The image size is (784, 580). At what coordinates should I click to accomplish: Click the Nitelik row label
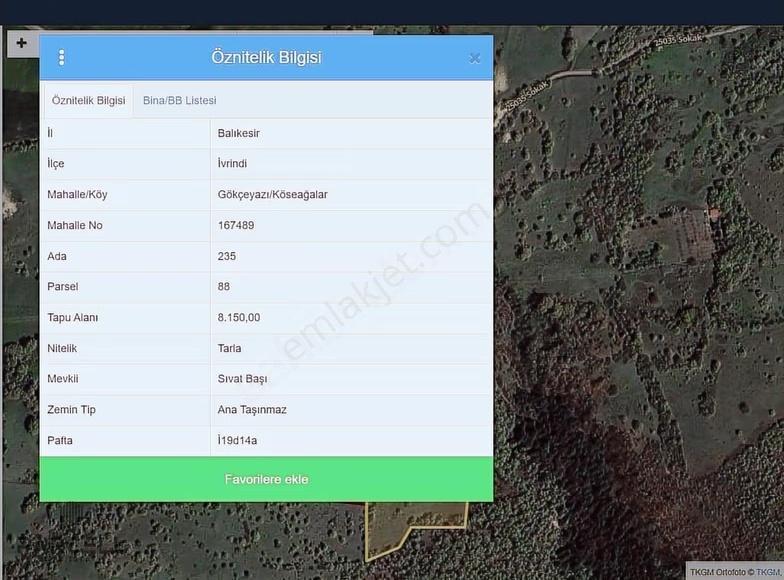pos(62,348)
